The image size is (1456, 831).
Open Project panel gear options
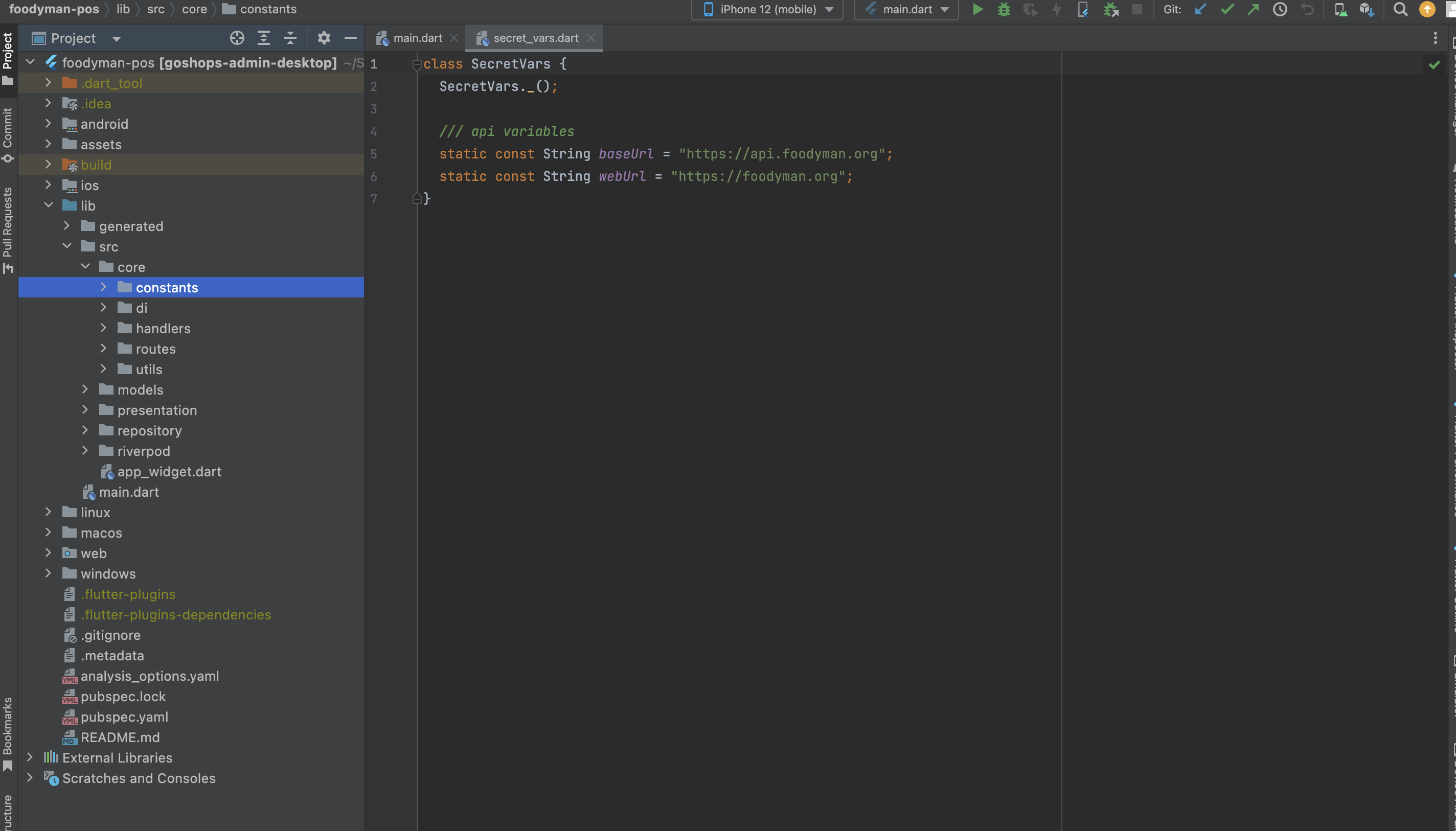[x=324, y=38]
